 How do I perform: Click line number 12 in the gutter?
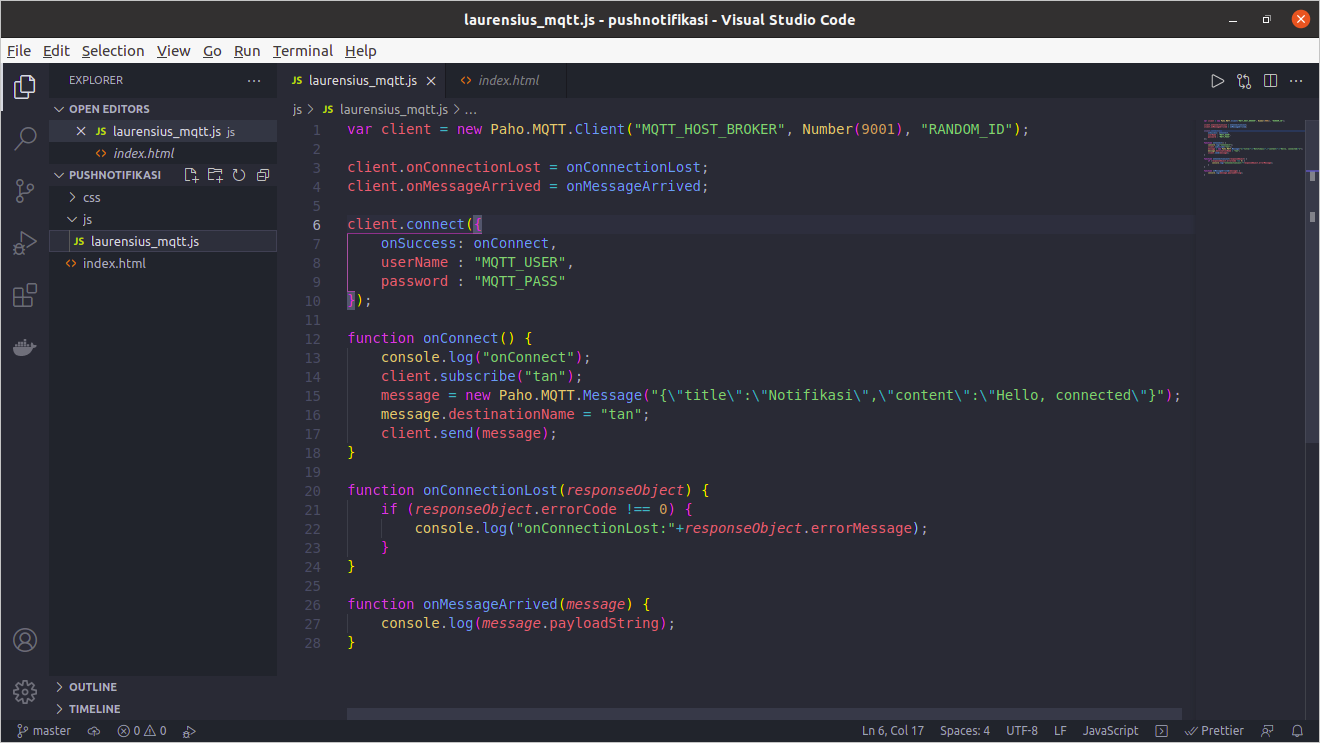click(x=312, y=338)
